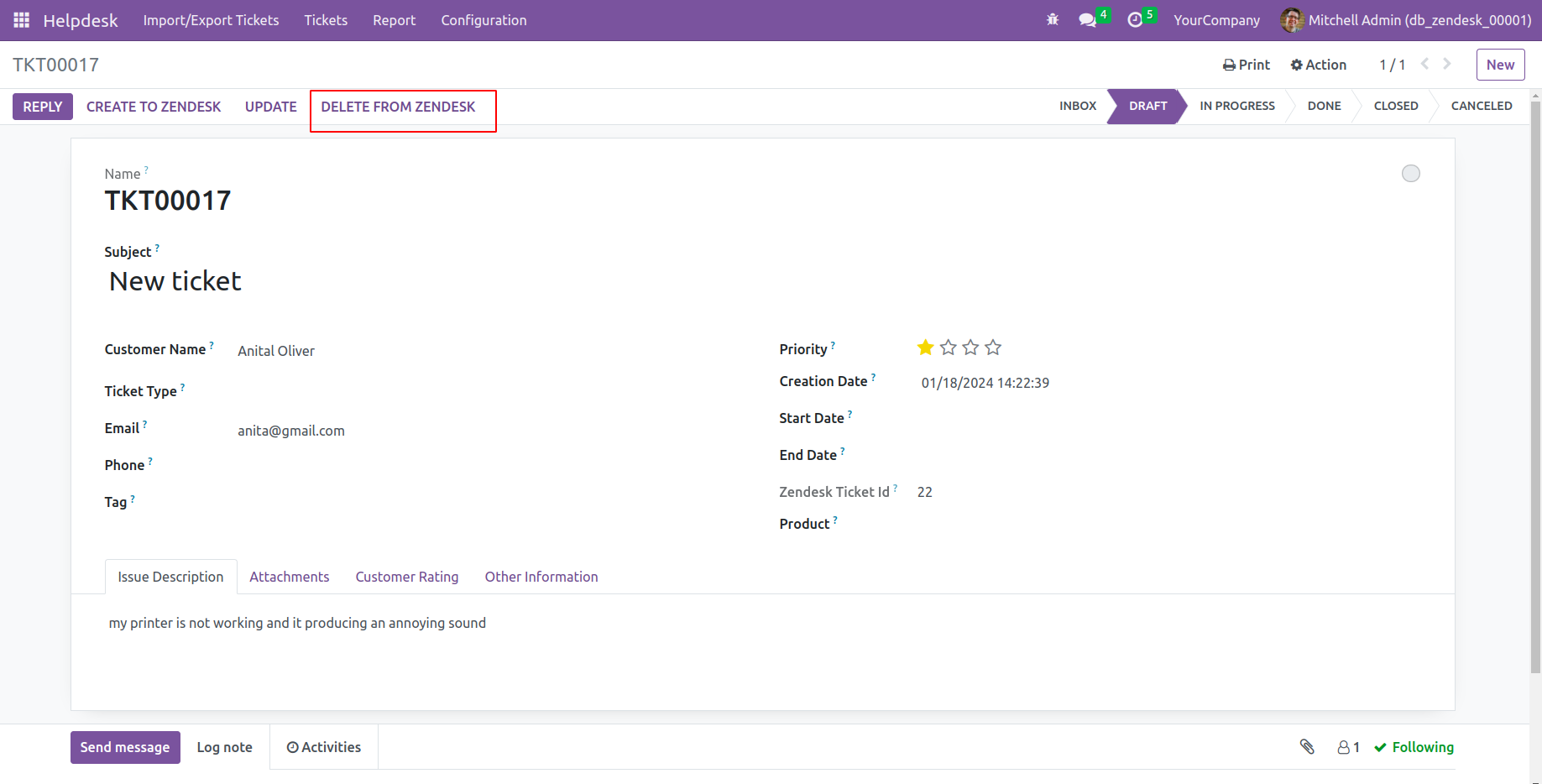The image size is (1542, 784).
Task: Click Mitchell Admin user avatar
Action: point(1292,20)
